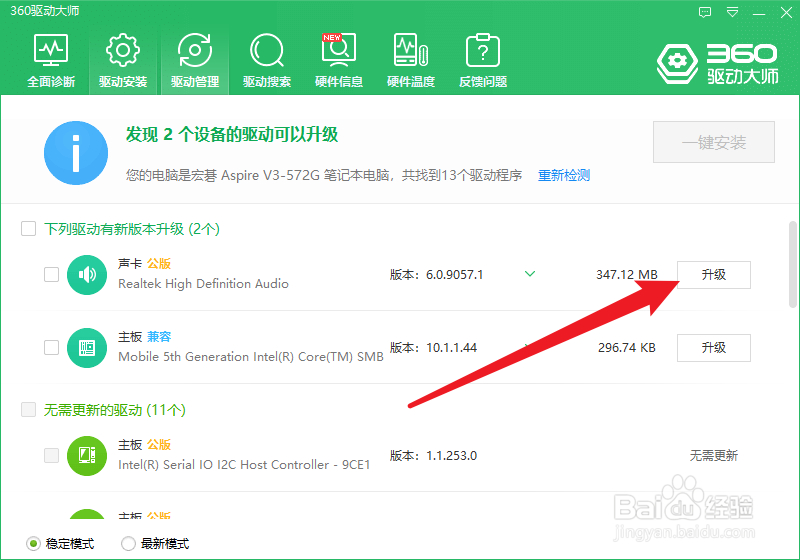The height and width of the screenshot is (560, 800).
Task: Check 无需更新的驱动 group checkbox
Action: point(29,410)
